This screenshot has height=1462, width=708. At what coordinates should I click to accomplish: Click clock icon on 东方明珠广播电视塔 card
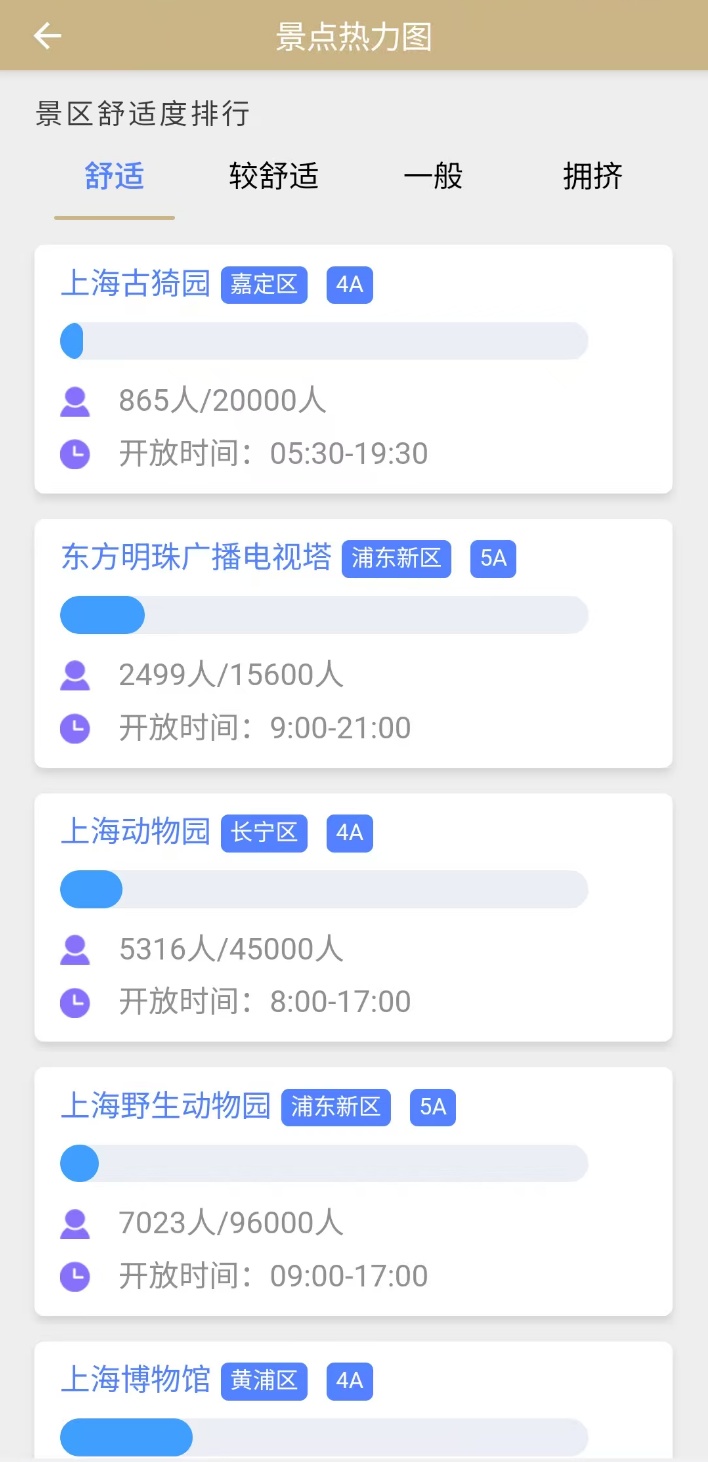pos(75,728)
